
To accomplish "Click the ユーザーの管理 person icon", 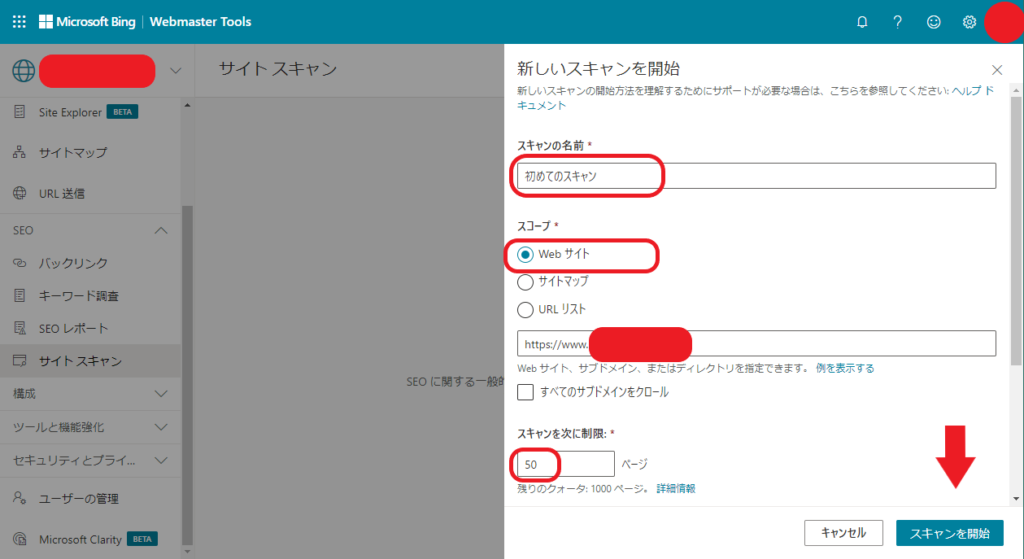I will point(20,498).
